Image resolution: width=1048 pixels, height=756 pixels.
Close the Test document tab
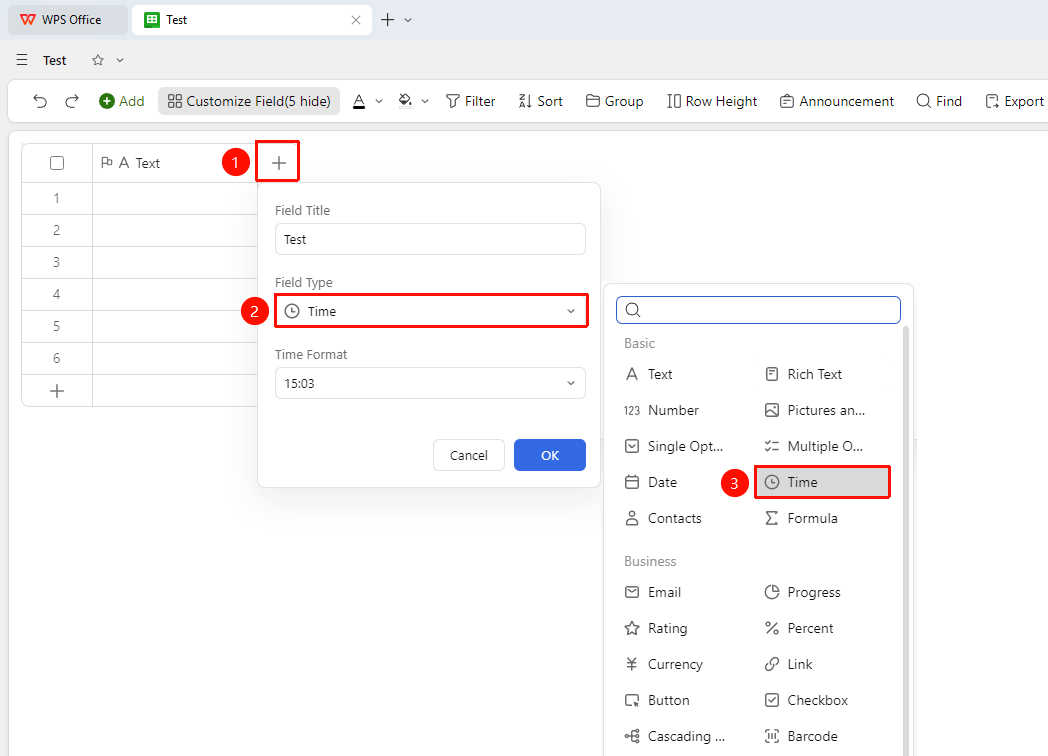356,20
